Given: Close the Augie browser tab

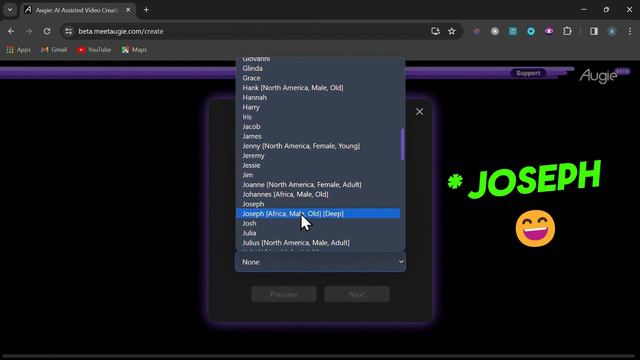Looking at the screenshot, I should click(128, 10).
